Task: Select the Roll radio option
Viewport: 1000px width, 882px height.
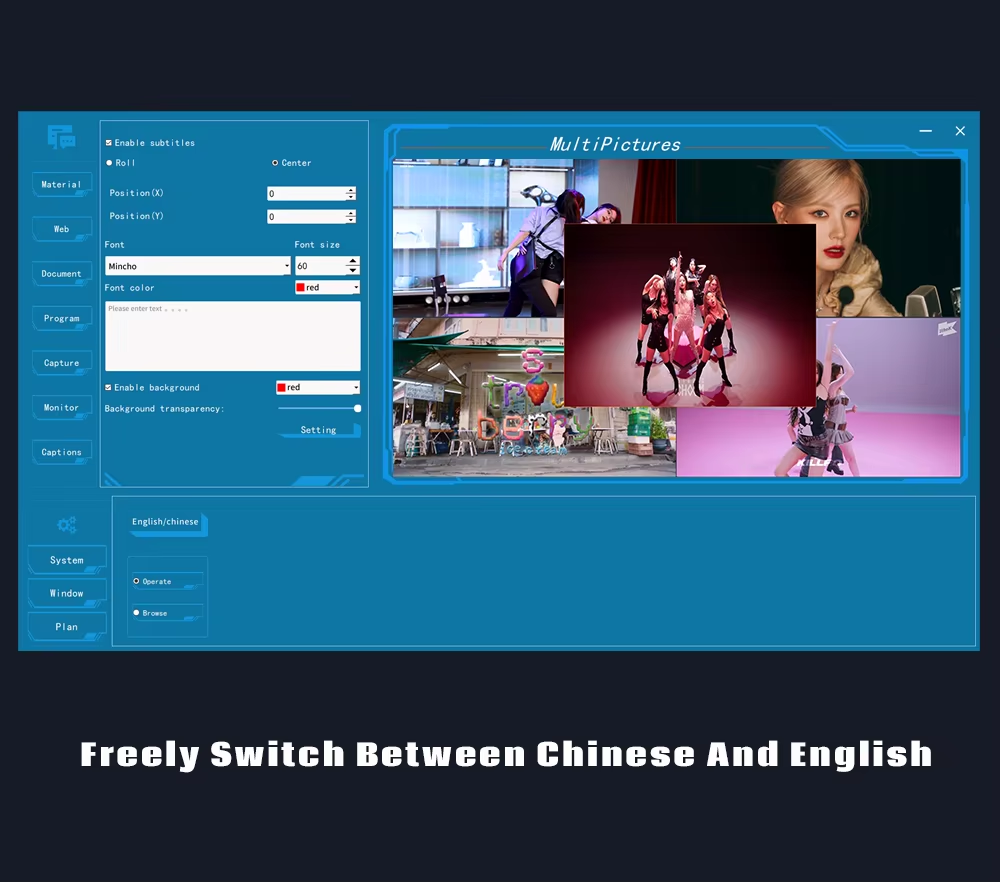Action: pyautogui.click(x=110, y=163)
